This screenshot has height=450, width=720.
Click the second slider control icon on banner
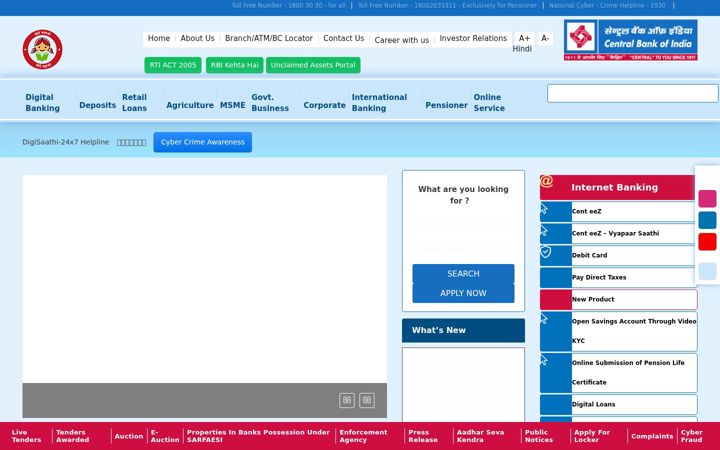tap(367, 400)
